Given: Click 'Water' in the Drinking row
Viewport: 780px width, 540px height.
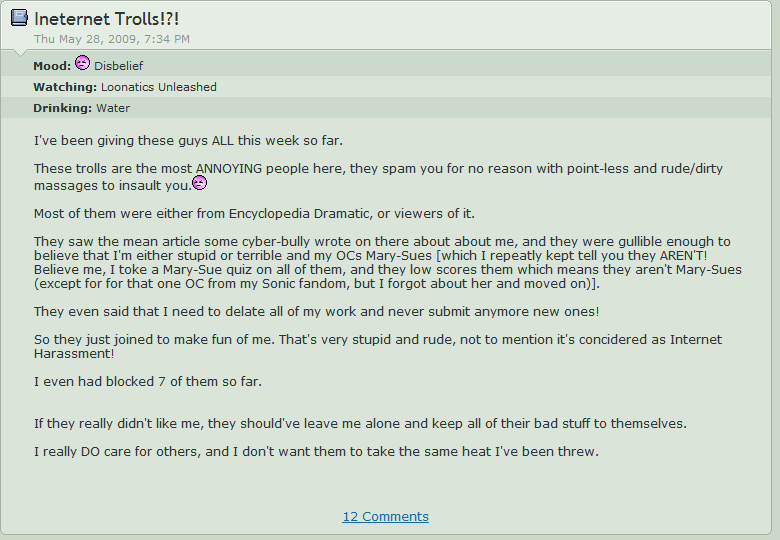Looking at the screenshot, I should 113,108.
